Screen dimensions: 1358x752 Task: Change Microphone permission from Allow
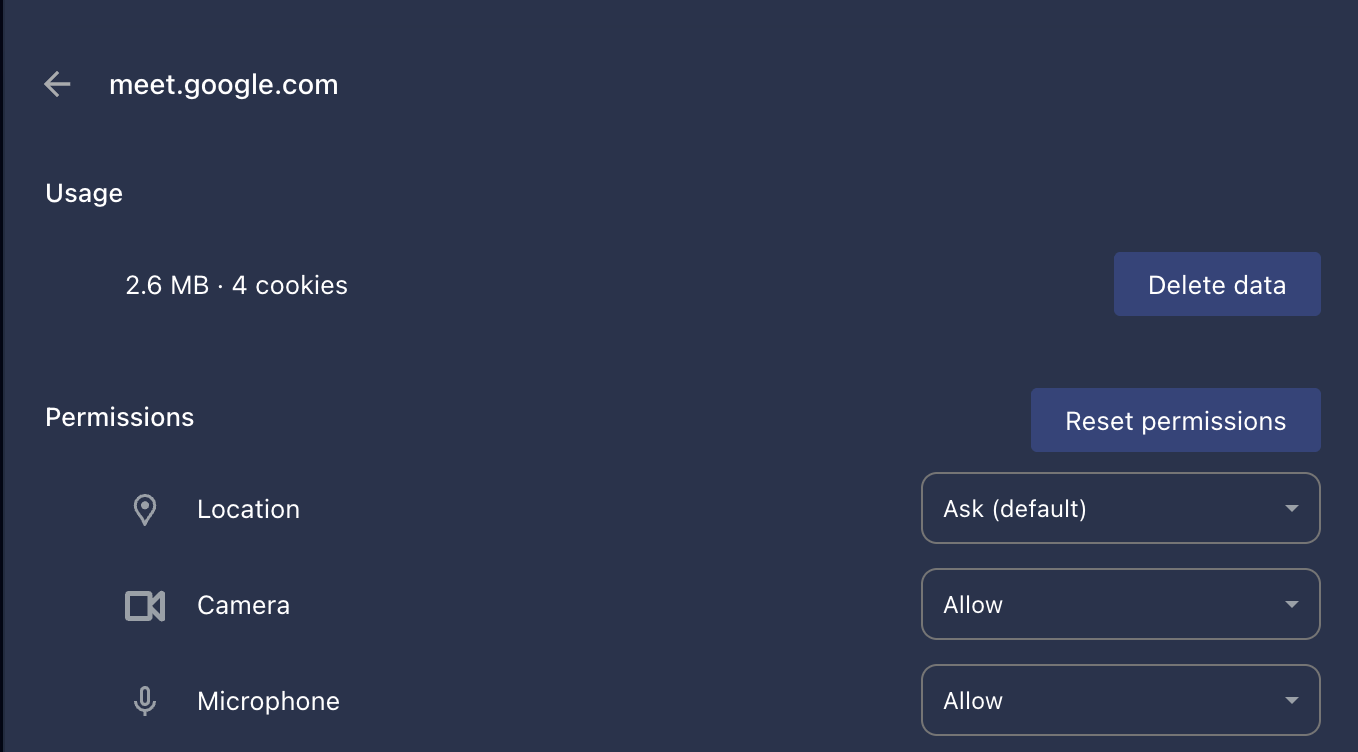1120,701
